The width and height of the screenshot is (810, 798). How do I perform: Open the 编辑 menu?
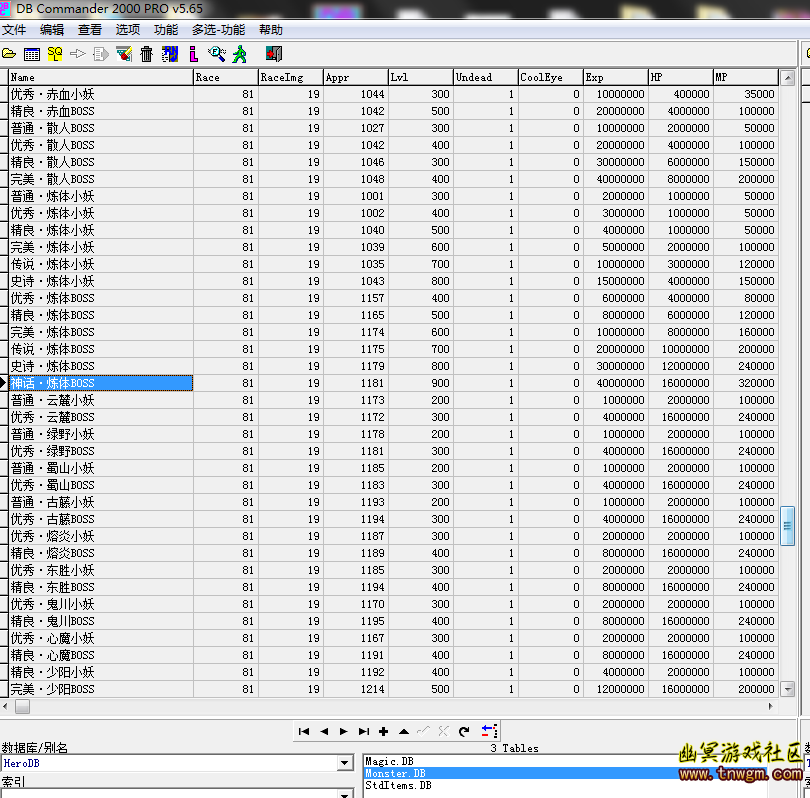pyautogui.click(x=52, y=30)
